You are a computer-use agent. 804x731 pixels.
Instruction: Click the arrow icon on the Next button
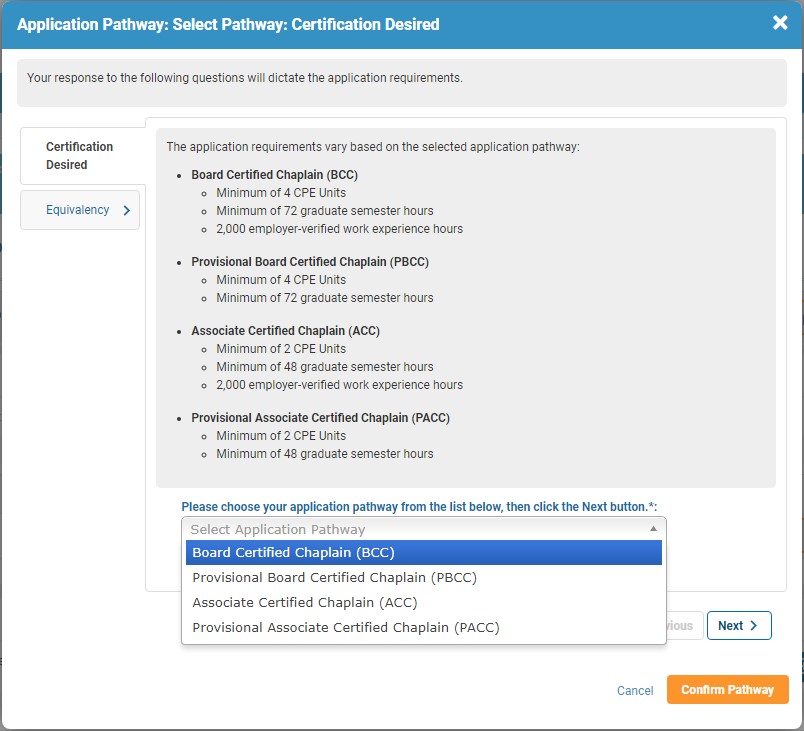754,626
